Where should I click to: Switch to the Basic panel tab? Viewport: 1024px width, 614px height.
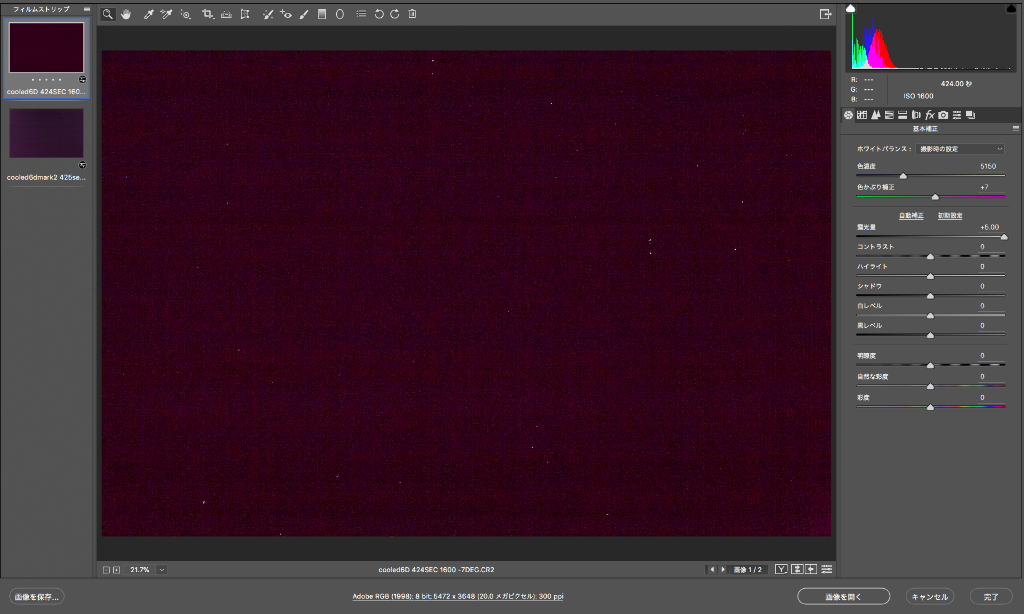pyautogui.click(x=848, y=115)
